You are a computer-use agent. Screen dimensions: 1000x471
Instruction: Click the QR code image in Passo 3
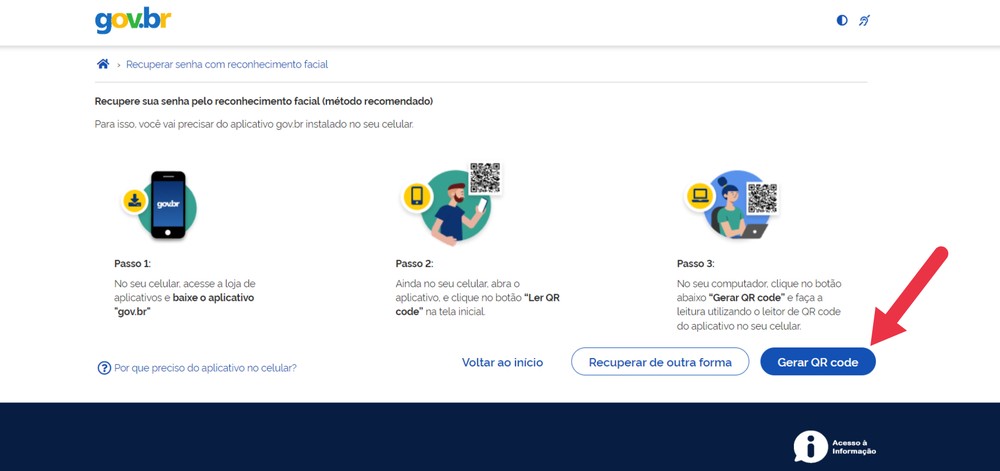click(762, 198)
